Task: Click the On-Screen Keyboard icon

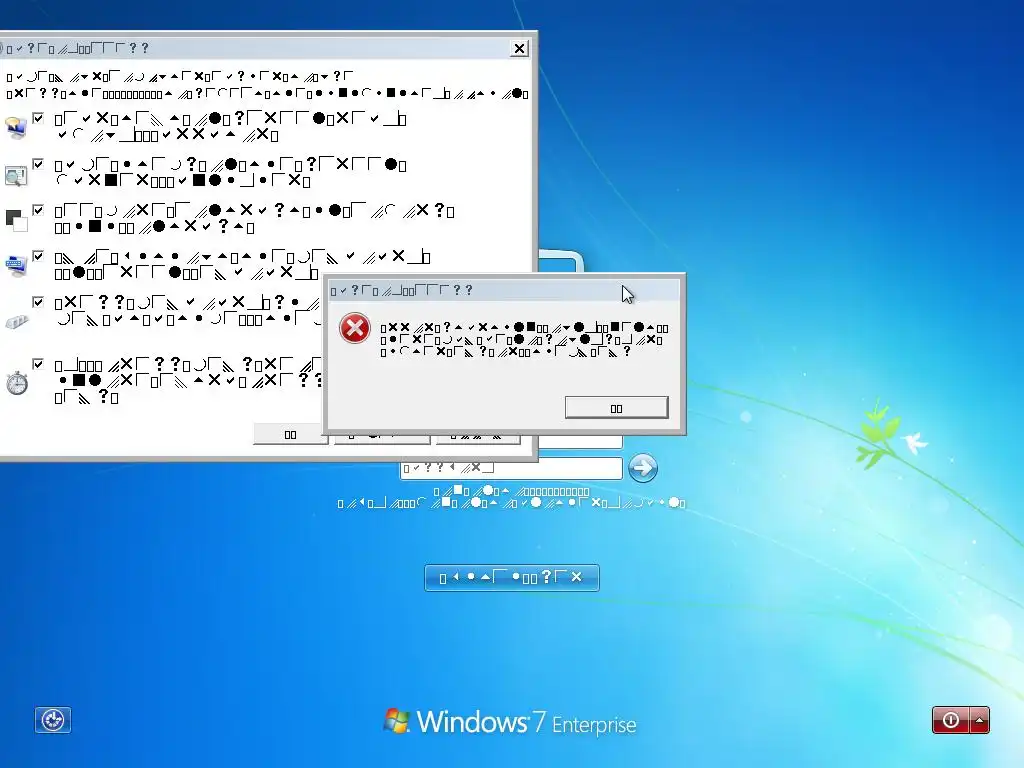Action: [16, 265]
